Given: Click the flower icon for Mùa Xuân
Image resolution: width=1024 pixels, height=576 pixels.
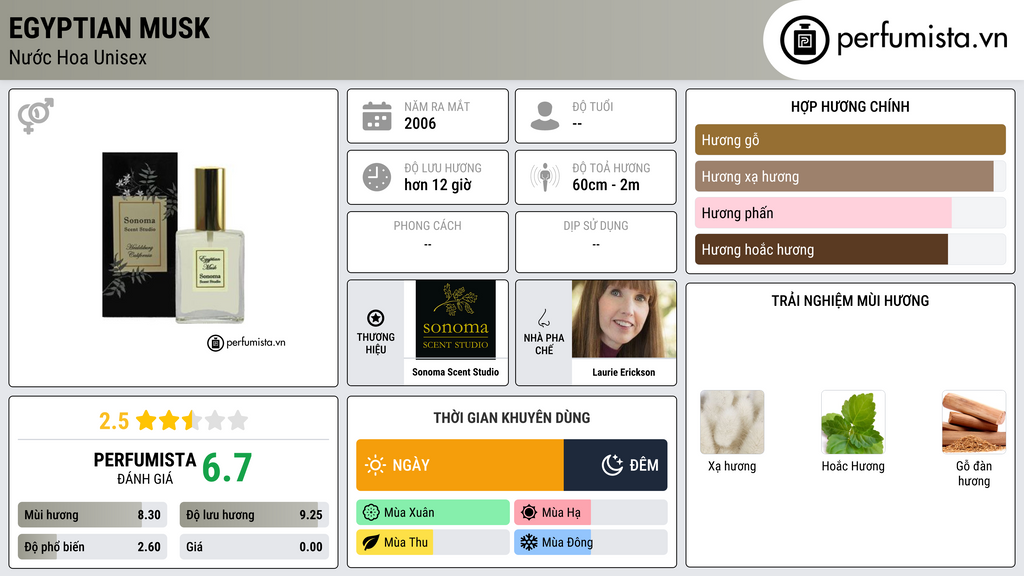Looking at the screenshot, I should pos(371,513).
